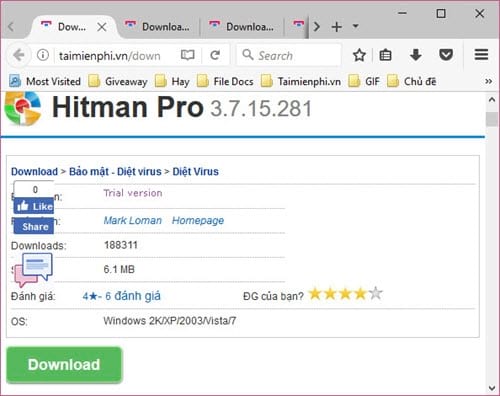Rate with the second star
The width and height of the screenshot is (500, 396).
330,294
